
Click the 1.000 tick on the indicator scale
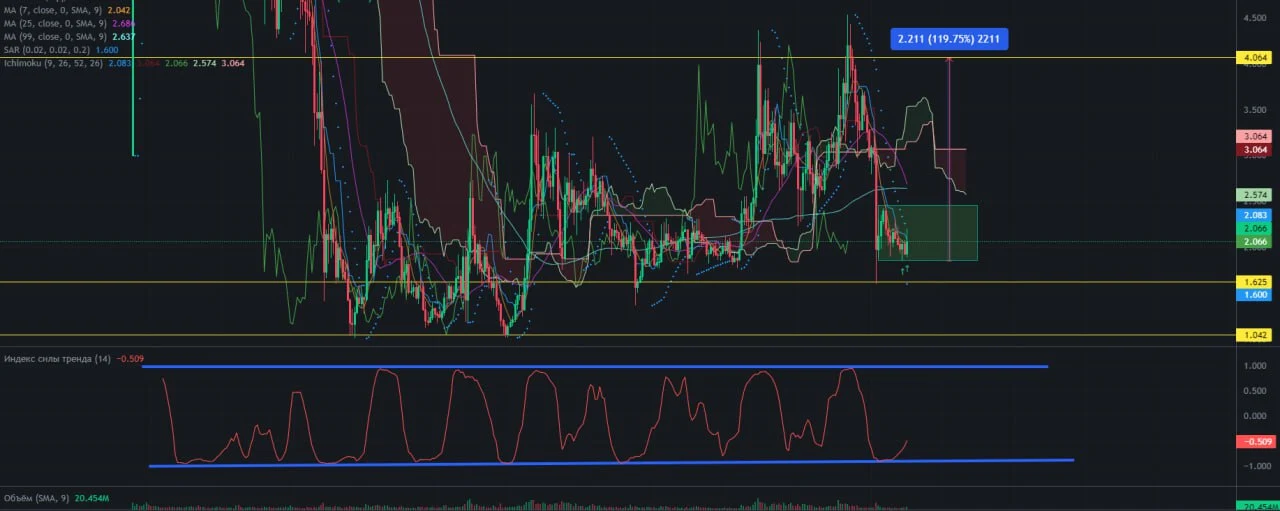(1256, 366)
